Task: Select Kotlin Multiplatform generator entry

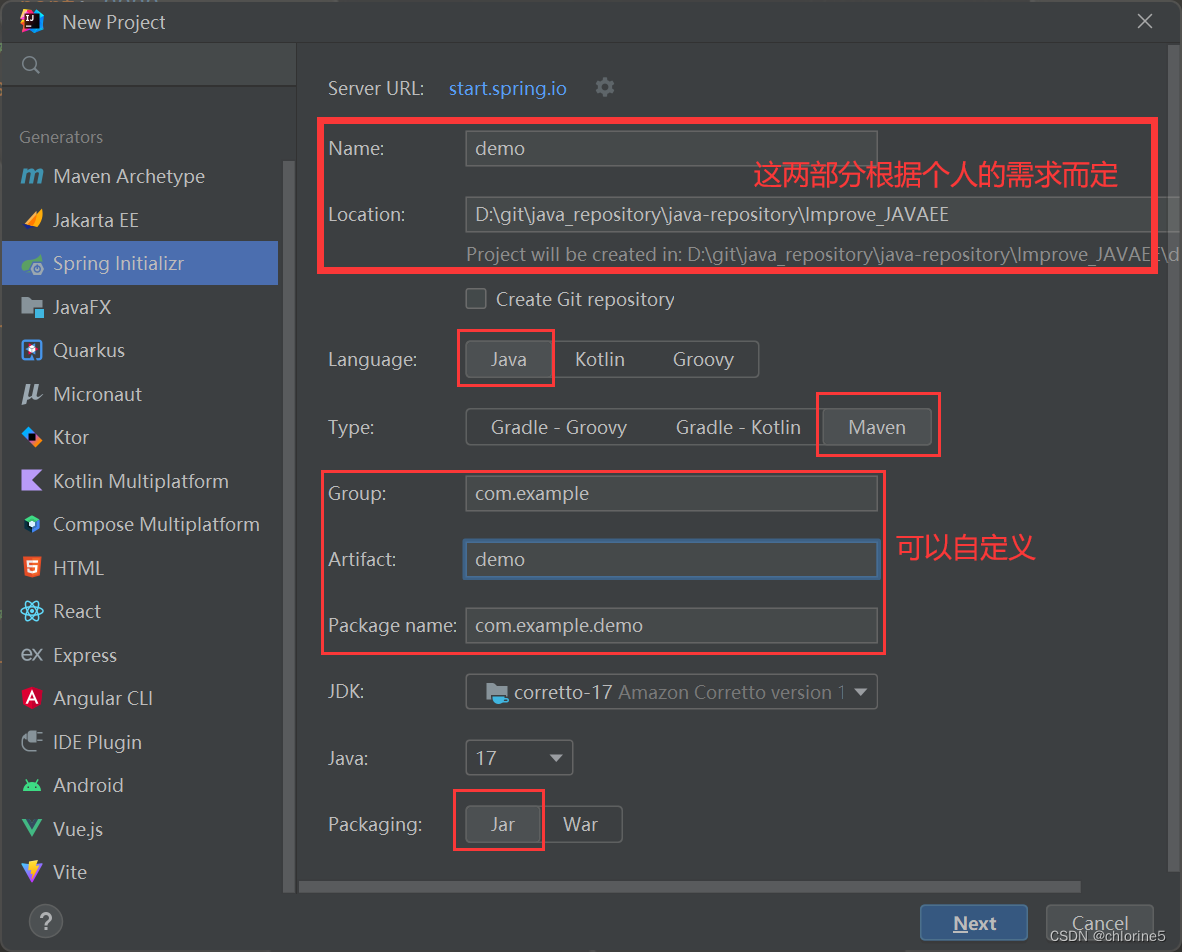Action: (140, 481)
